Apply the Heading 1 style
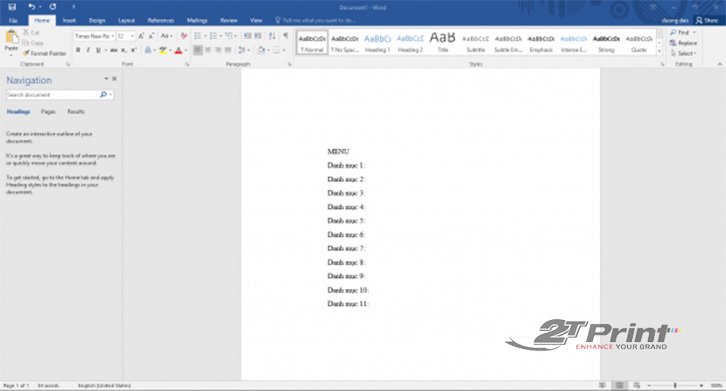The width and height of the screenshot is (726, 391). (x=377, y=43)
